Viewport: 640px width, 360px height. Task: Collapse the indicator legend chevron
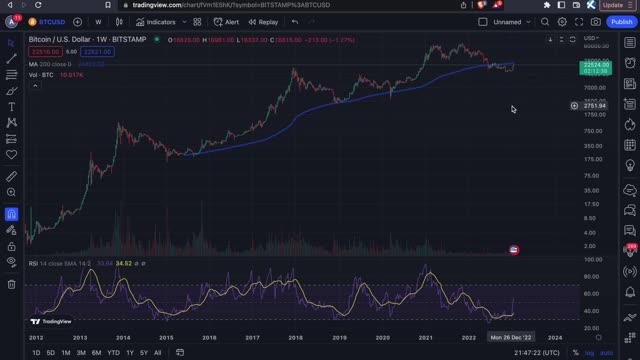tap(35, 86)
